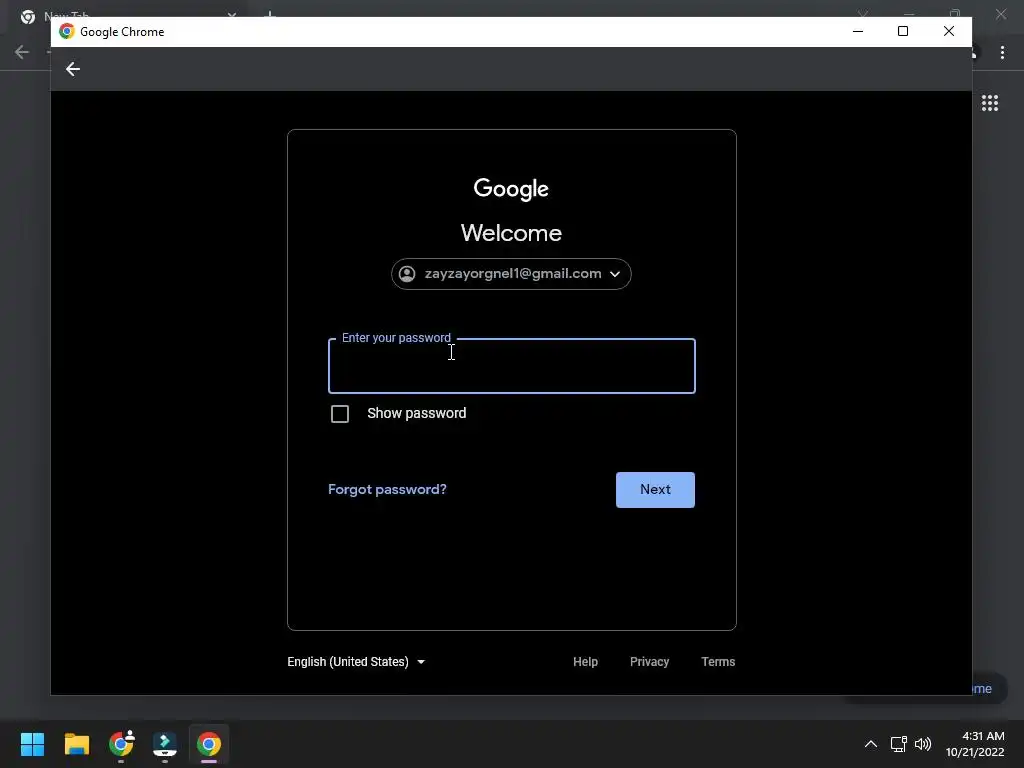Open the Filmora recorder taskbar icon
Screen dimensions: 1024x768
(165, 744)
